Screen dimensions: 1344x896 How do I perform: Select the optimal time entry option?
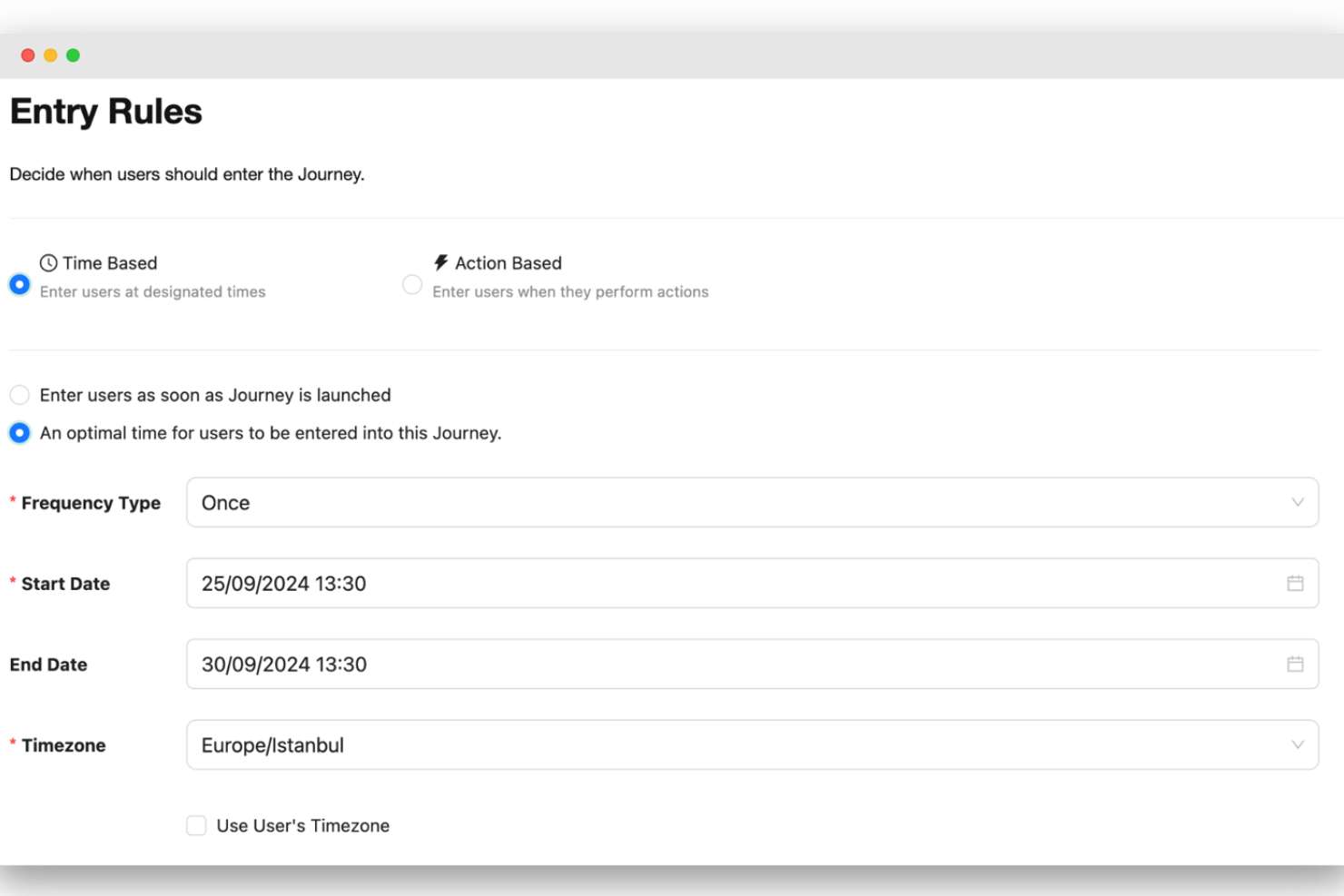click(x=19, y=433)
